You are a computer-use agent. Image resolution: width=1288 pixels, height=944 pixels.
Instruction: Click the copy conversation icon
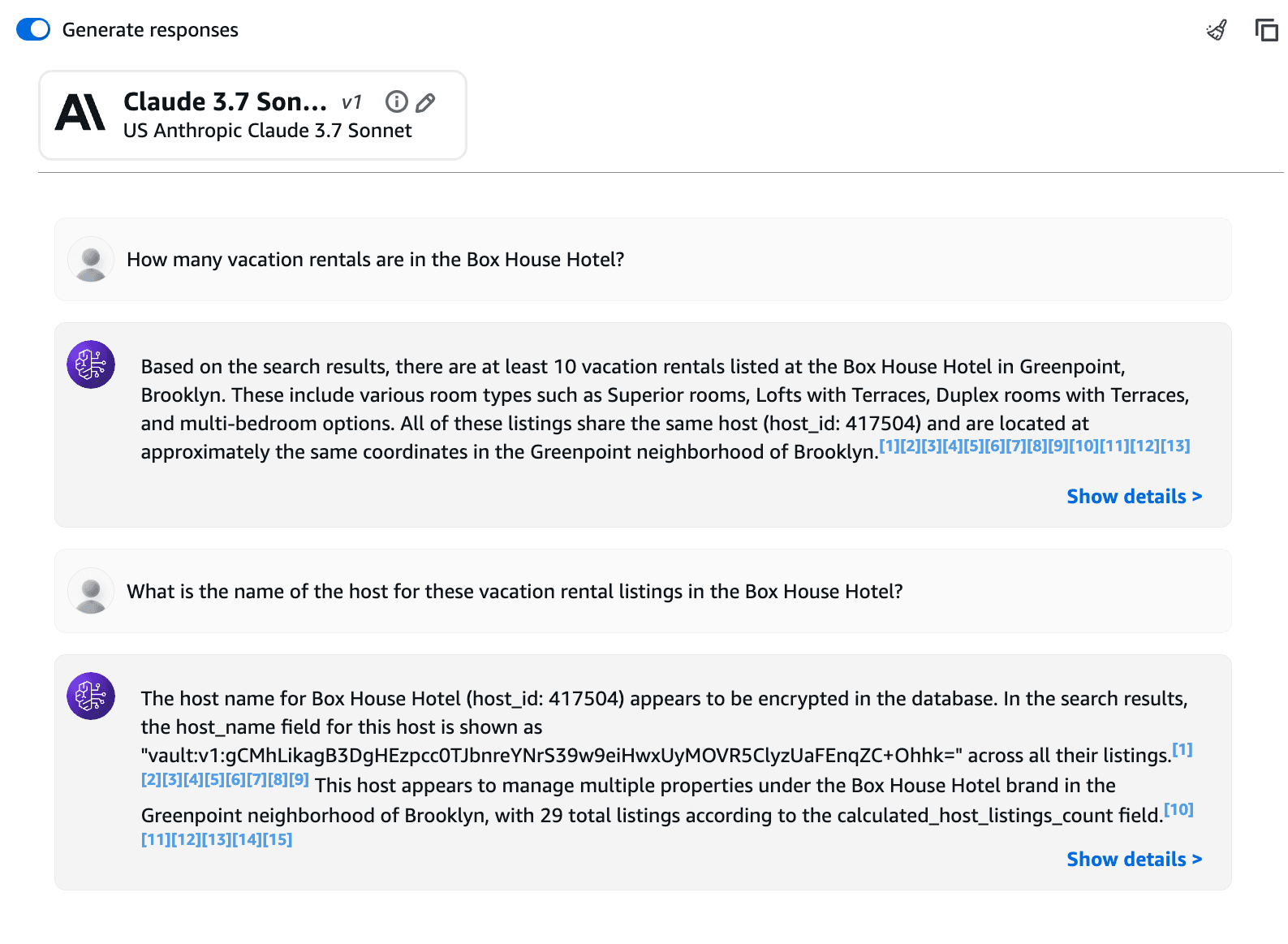1265,30
